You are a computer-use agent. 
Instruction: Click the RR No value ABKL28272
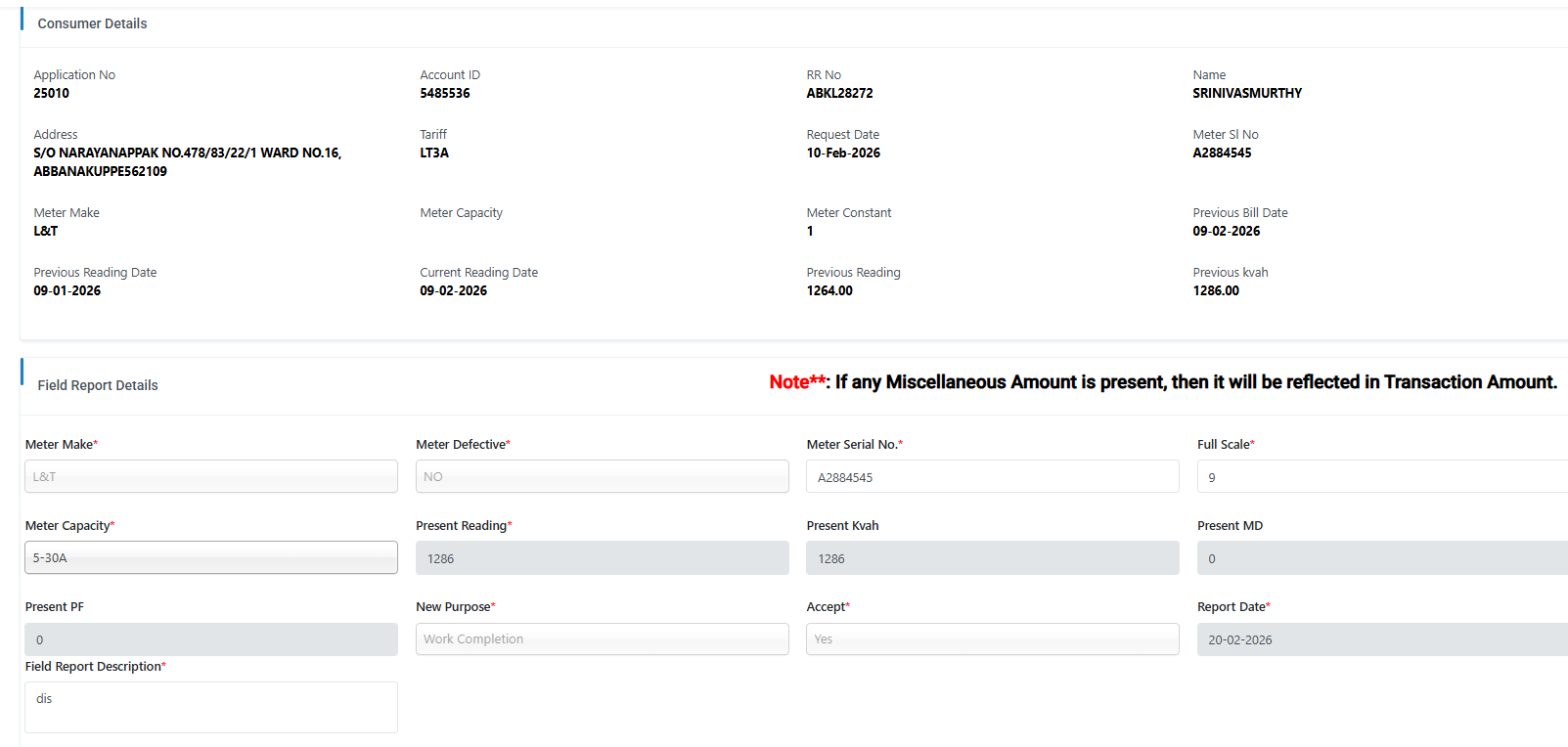tap(839, 94)
